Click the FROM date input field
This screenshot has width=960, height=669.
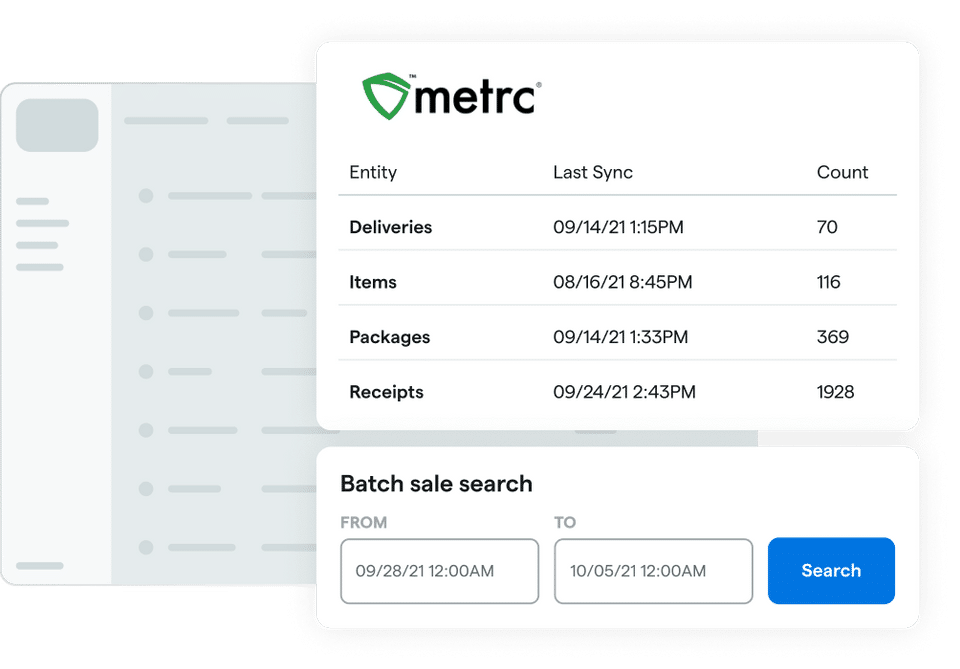coord(440,571)
